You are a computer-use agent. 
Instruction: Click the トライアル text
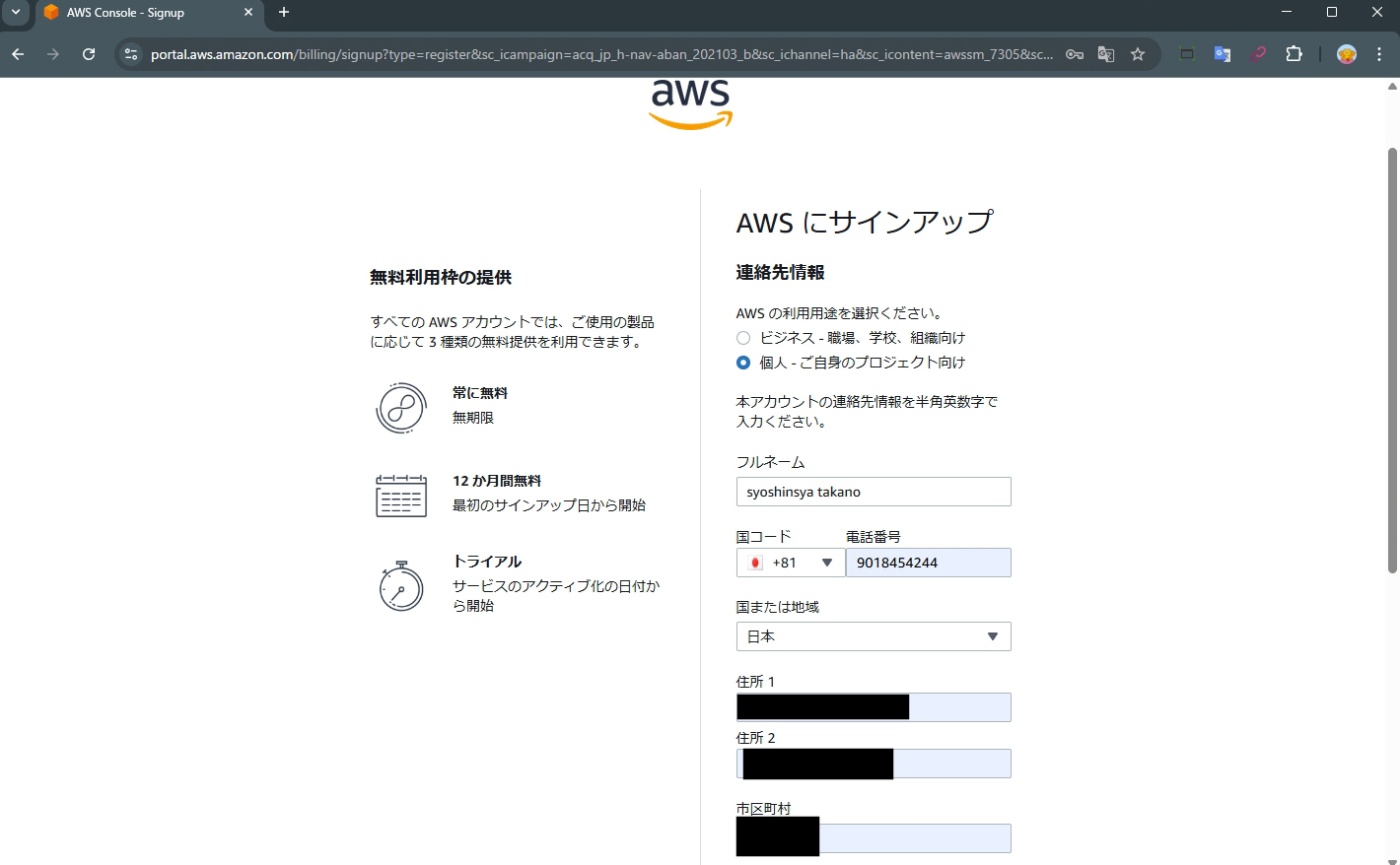pos(487,562)
